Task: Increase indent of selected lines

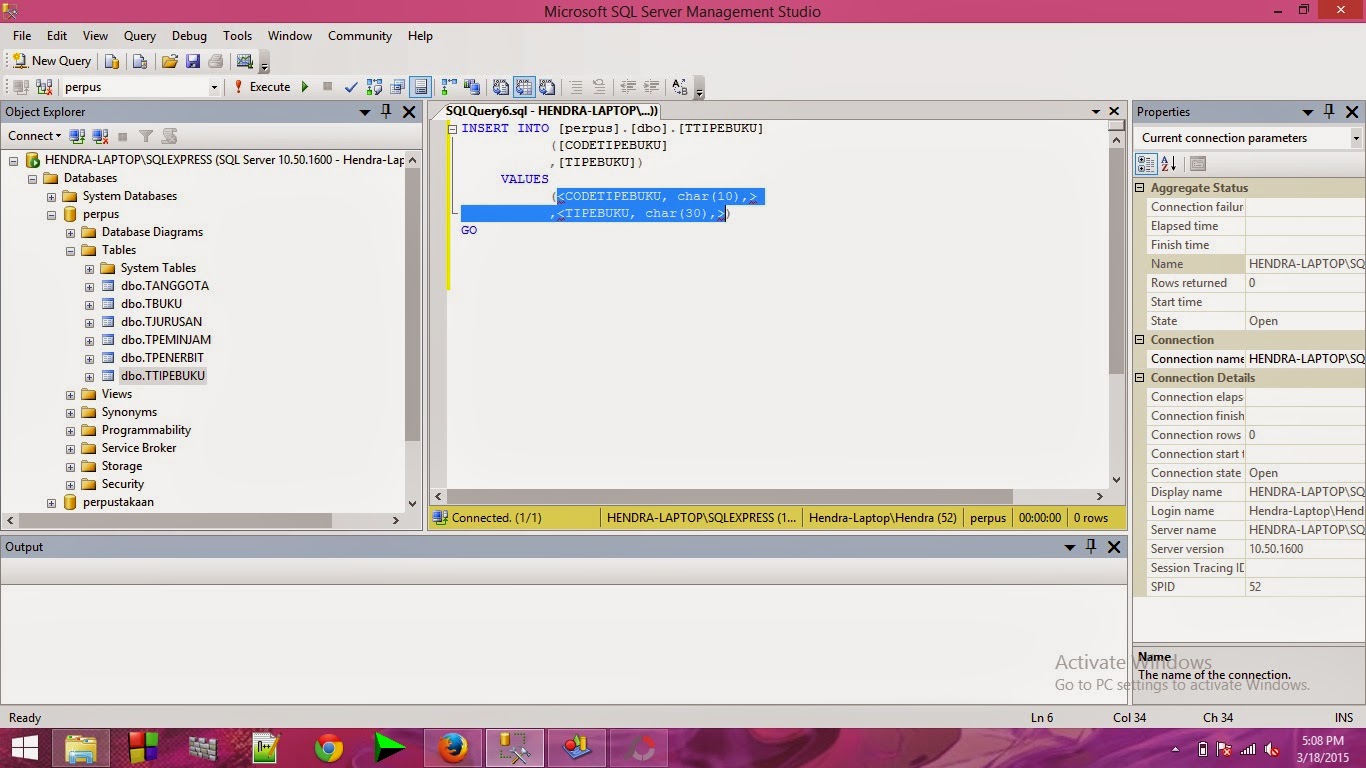Action: pyautogui.click(x=651, y=87)
